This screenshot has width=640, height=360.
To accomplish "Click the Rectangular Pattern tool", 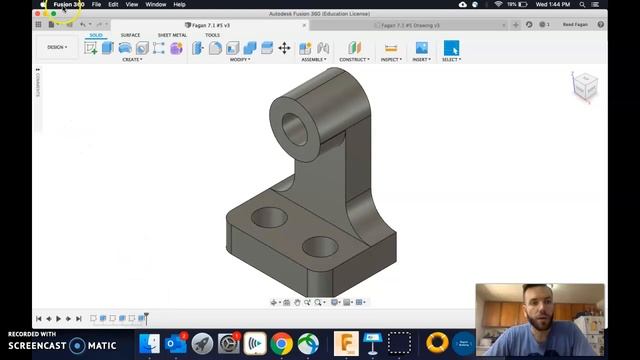I will click(159, 48).
